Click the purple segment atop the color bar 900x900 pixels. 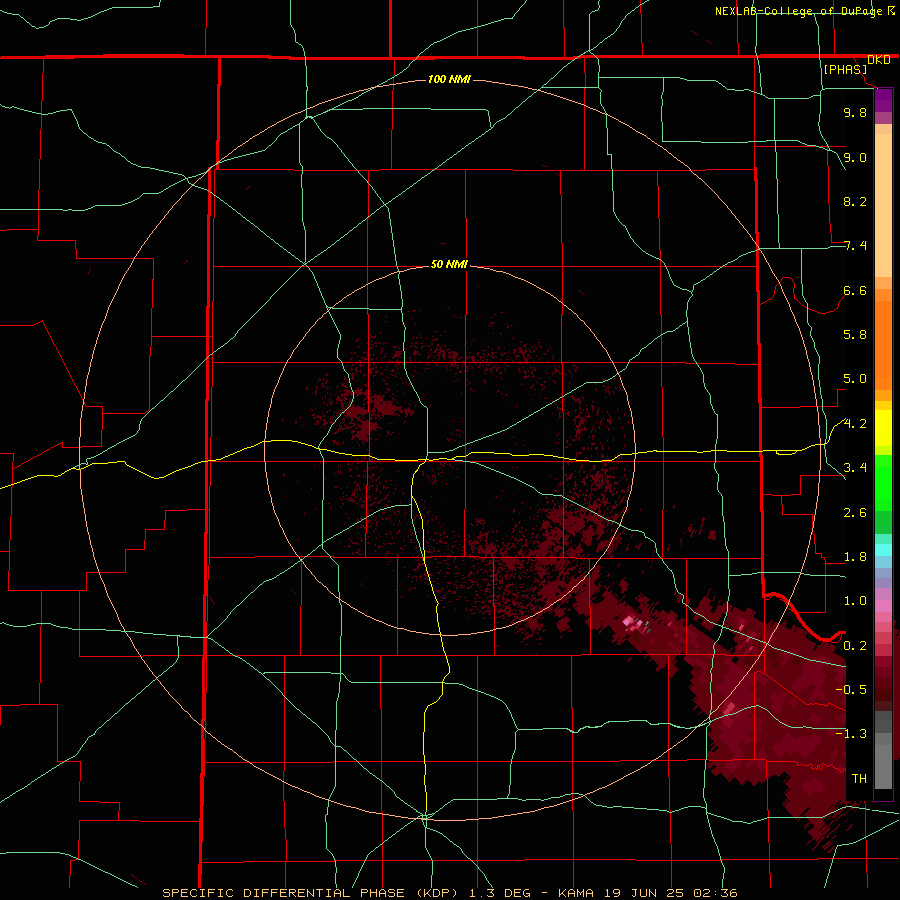pos(883,100)
